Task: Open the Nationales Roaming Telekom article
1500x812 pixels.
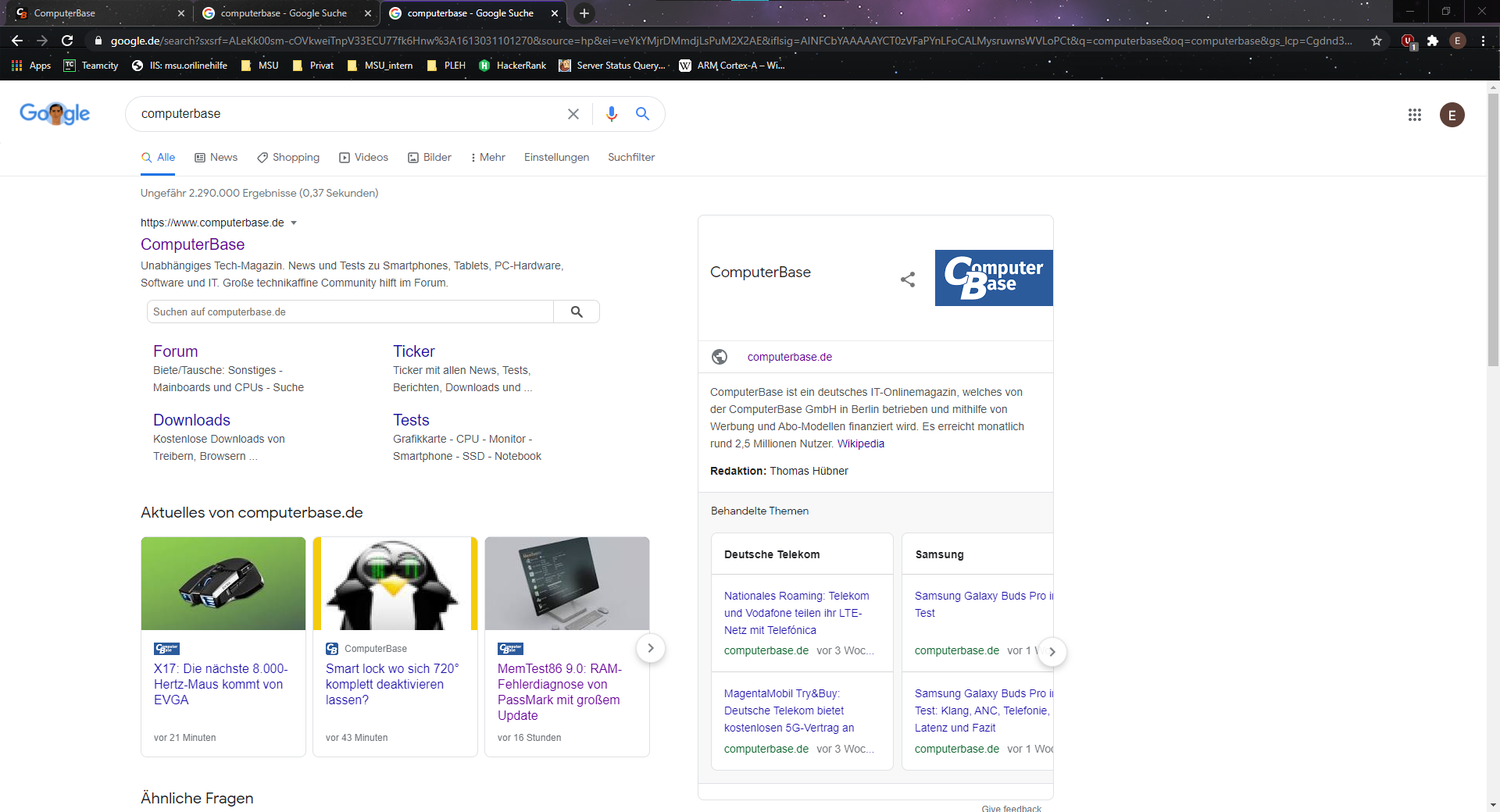Action: 797,613
